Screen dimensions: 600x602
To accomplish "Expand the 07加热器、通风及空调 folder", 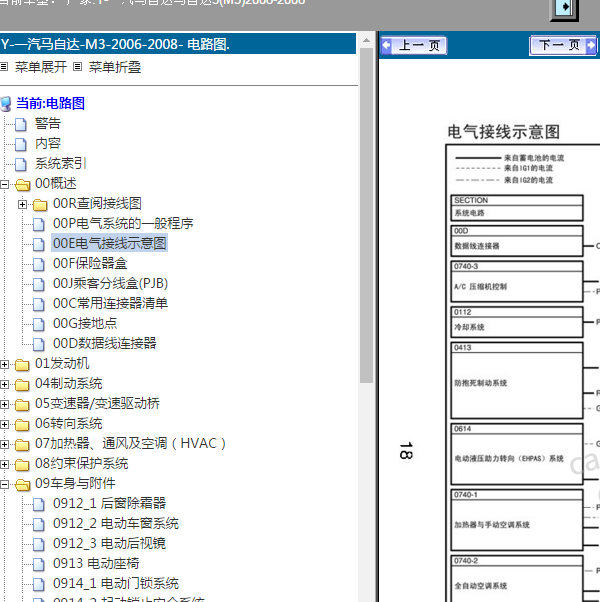I will tap(4, 444).
